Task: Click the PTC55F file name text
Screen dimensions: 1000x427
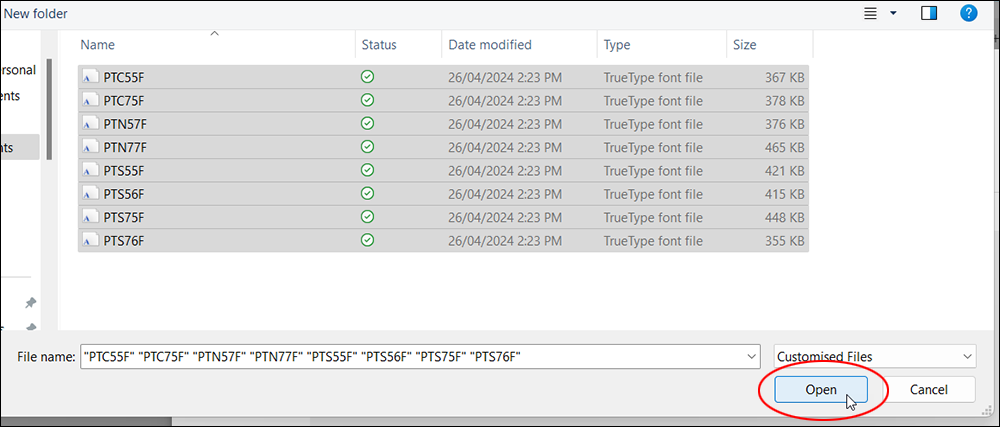Action: (124, 78)
